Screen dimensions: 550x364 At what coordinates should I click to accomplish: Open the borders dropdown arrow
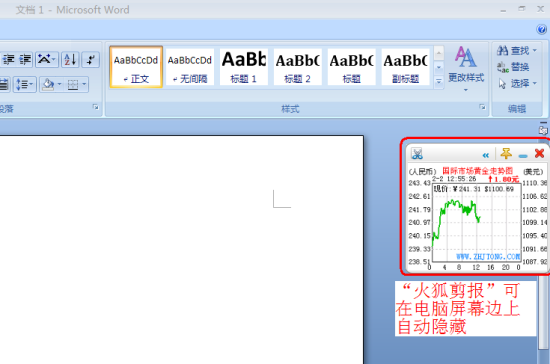pos(84,84)
